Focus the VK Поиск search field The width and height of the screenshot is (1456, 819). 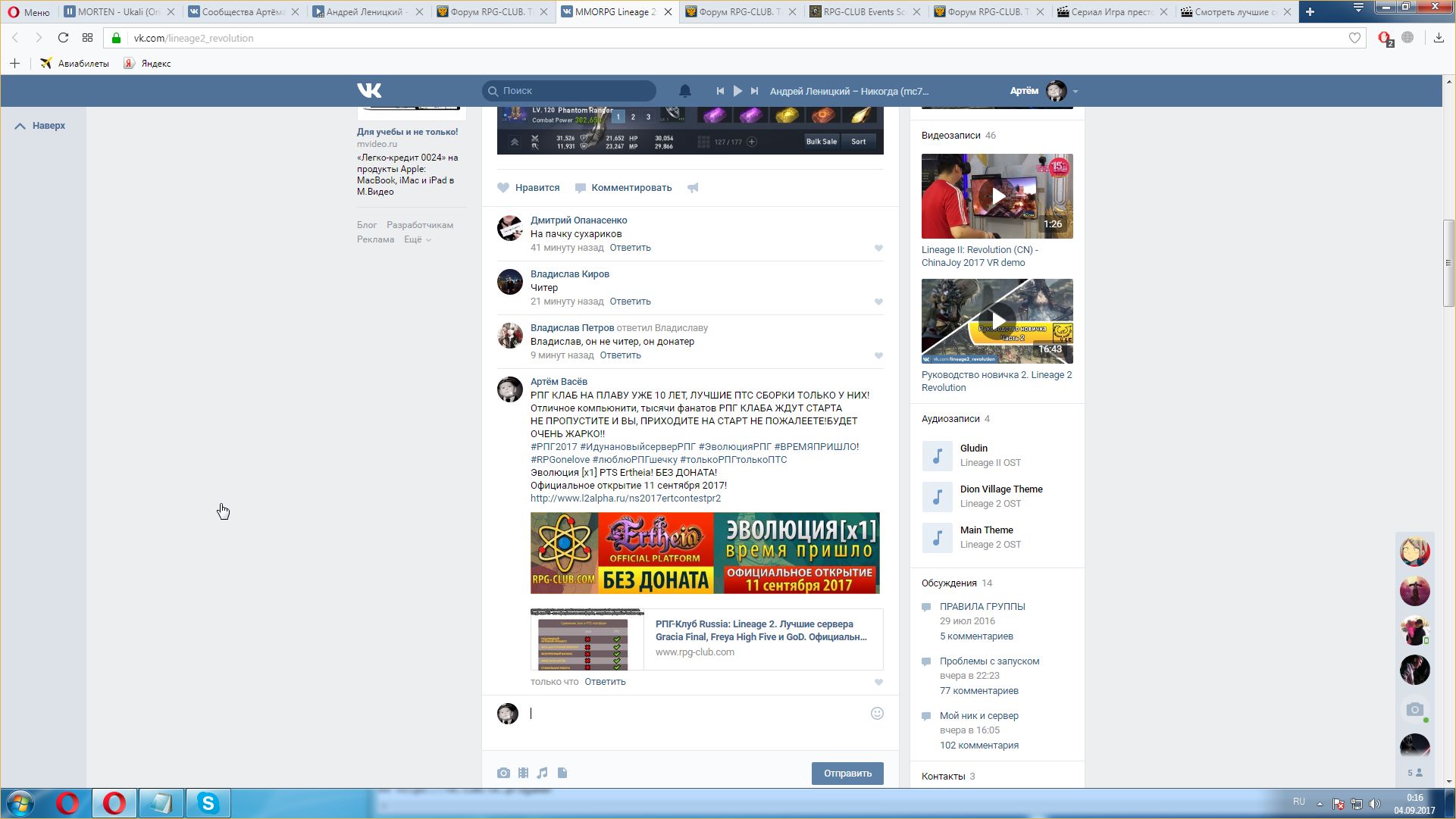click(x=569, y=91)
